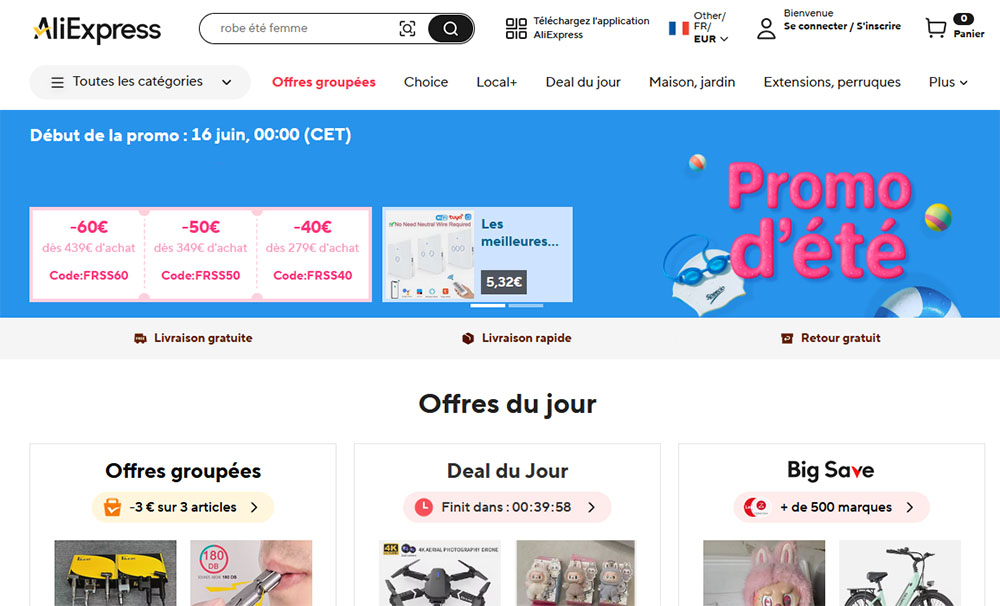
Task: Click the Se connecter / S'inscrire link
Action: tap(842, 26)
